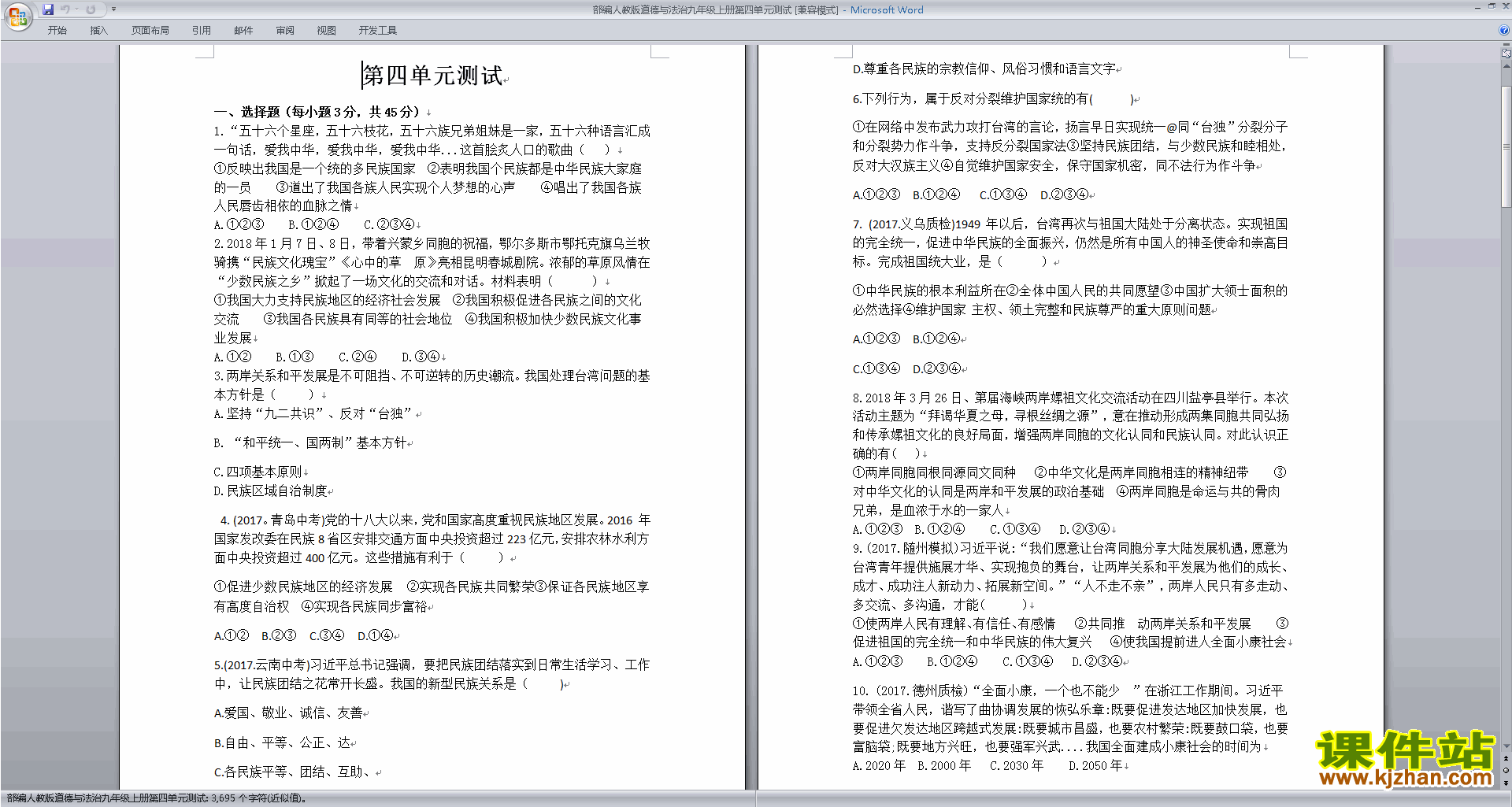Toggle the ruler icon above the scrollbar

tap(1506, 54)
